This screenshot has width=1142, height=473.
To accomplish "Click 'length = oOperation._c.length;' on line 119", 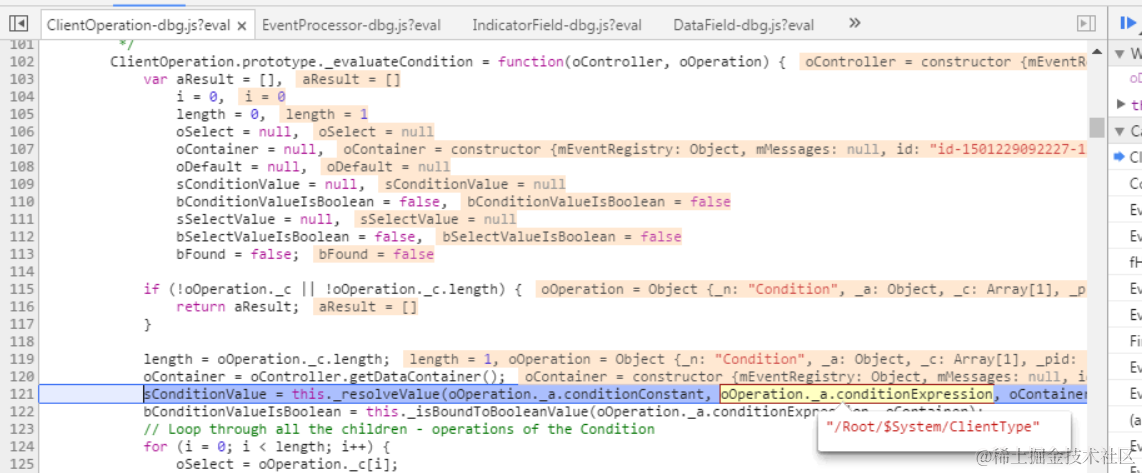I will [267, 359].
